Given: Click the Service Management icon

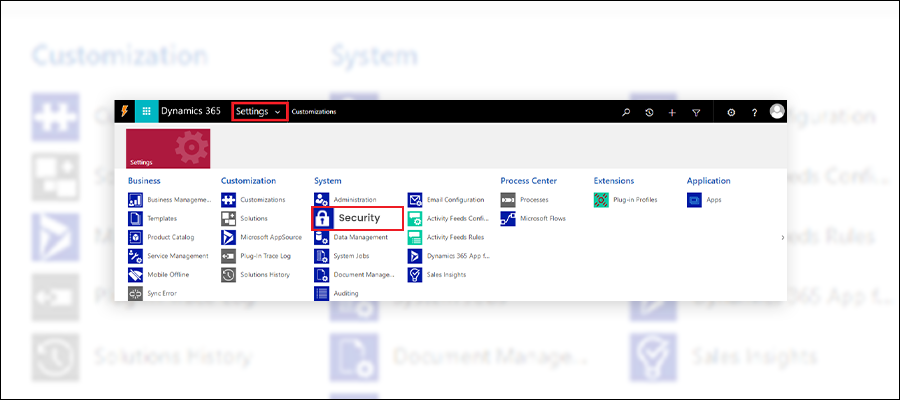Looking at the screenshot, I should tap(135, 256).
